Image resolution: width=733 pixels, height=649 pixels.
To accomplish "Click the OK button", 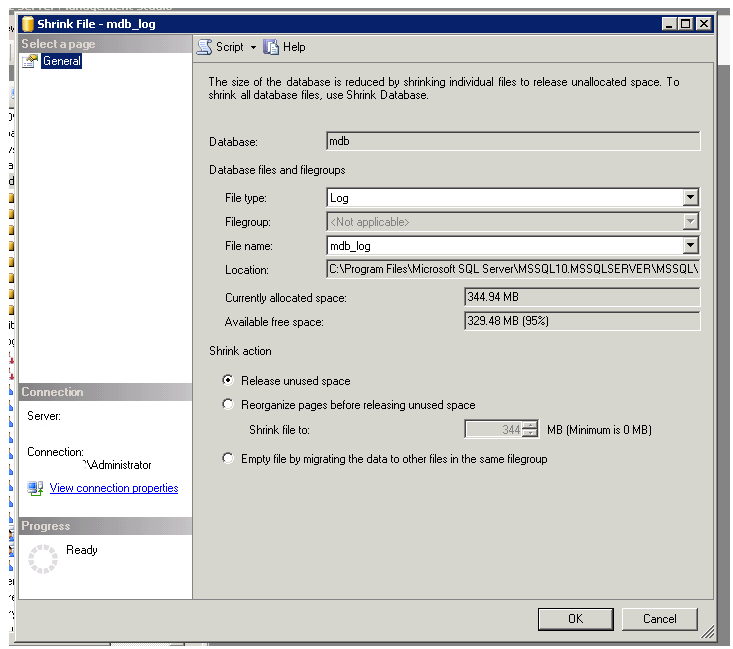I will point(575,619).
